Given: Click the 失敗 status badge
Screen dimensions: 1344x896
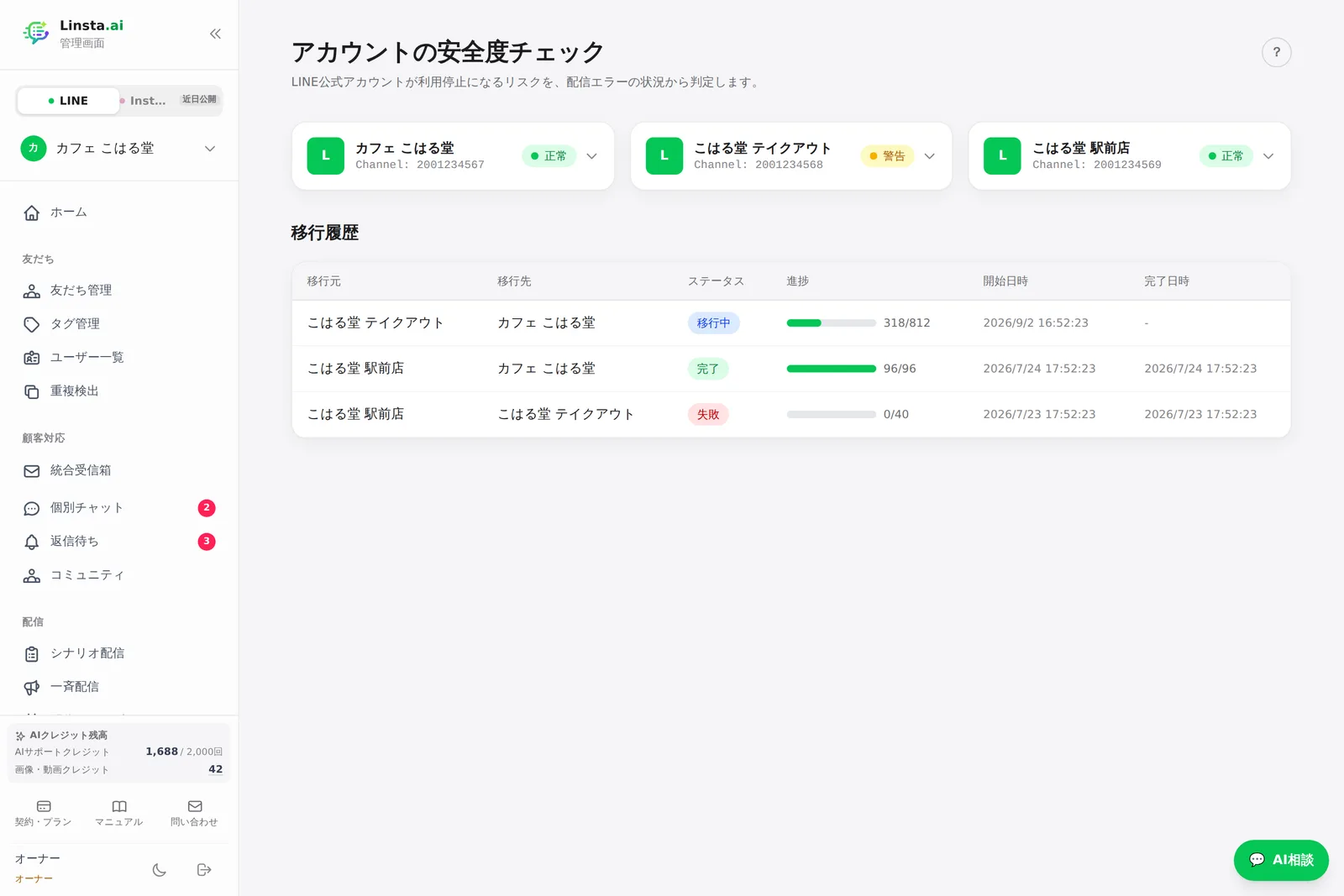Looking at the screenshot, I should coord(708,415).
